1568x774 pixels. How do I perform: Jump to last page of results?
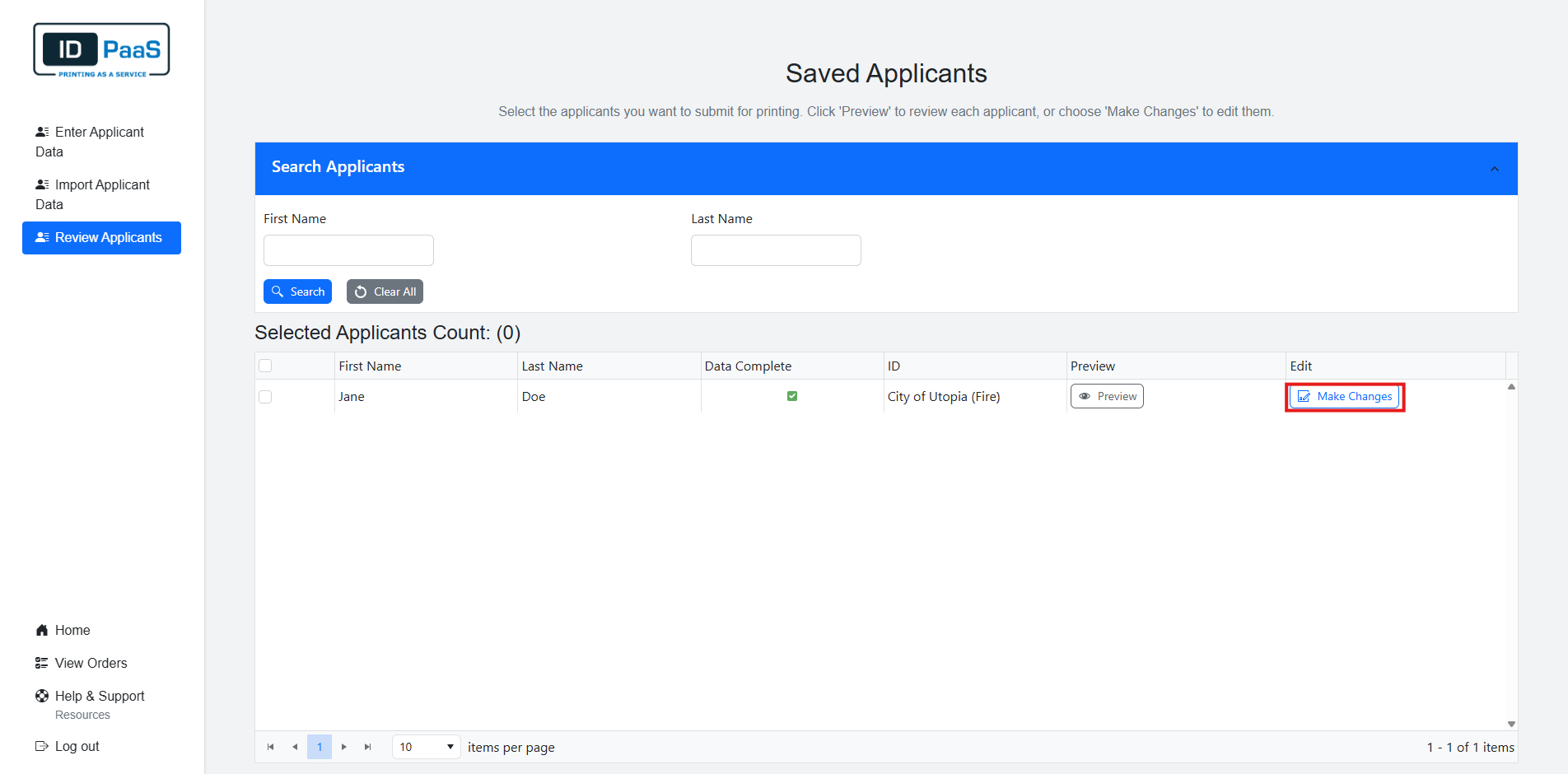[368, 747]
